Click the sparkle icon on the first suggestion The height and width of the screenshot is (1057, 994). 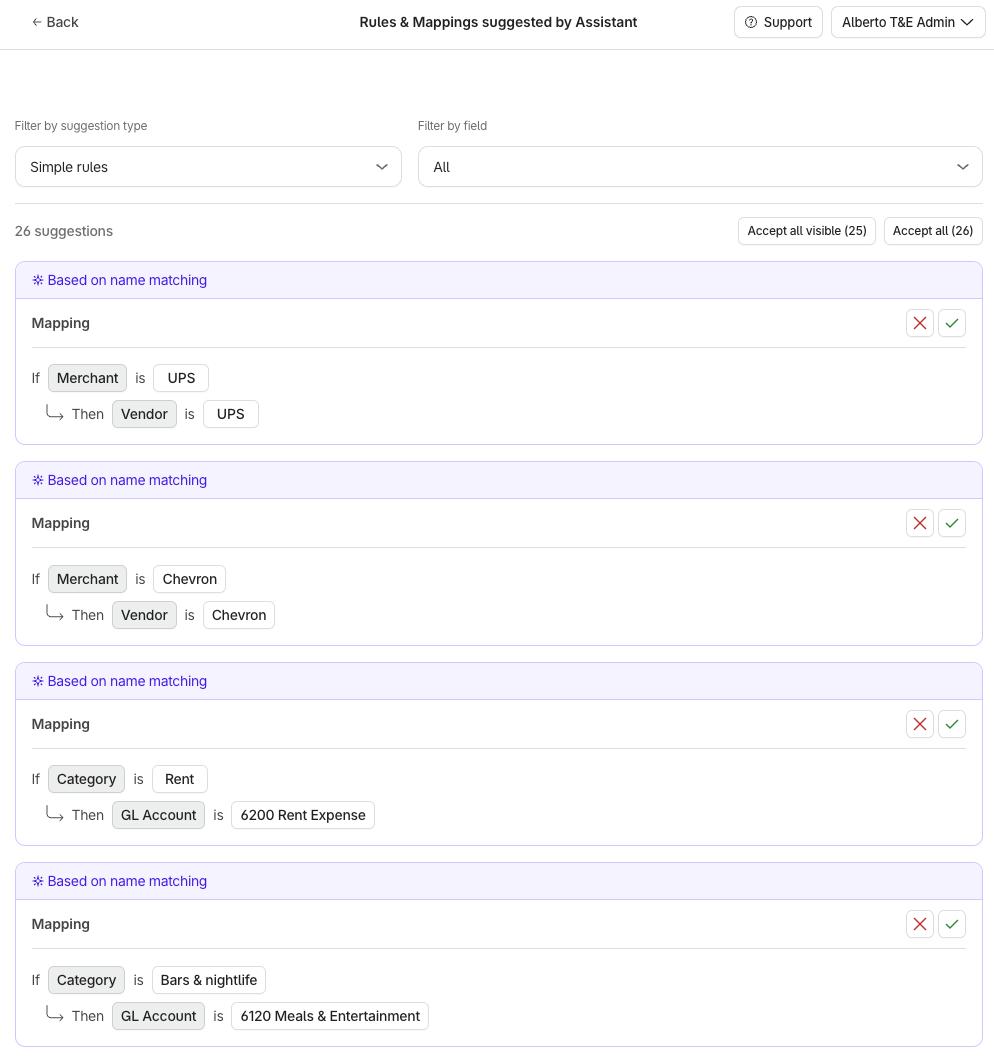(37, 280)
